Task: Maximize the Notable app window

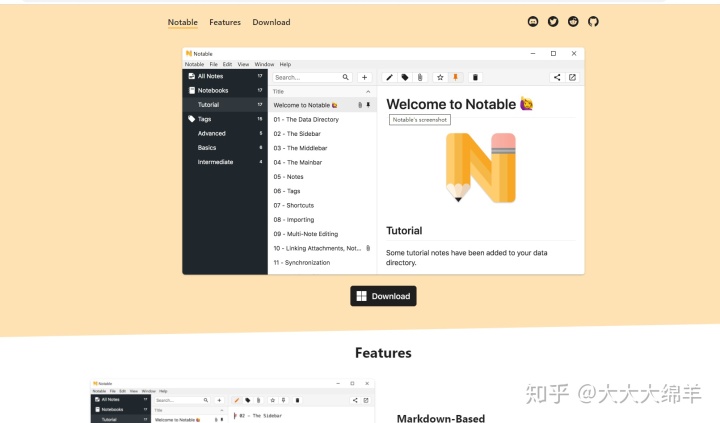Action: [553, 53]
